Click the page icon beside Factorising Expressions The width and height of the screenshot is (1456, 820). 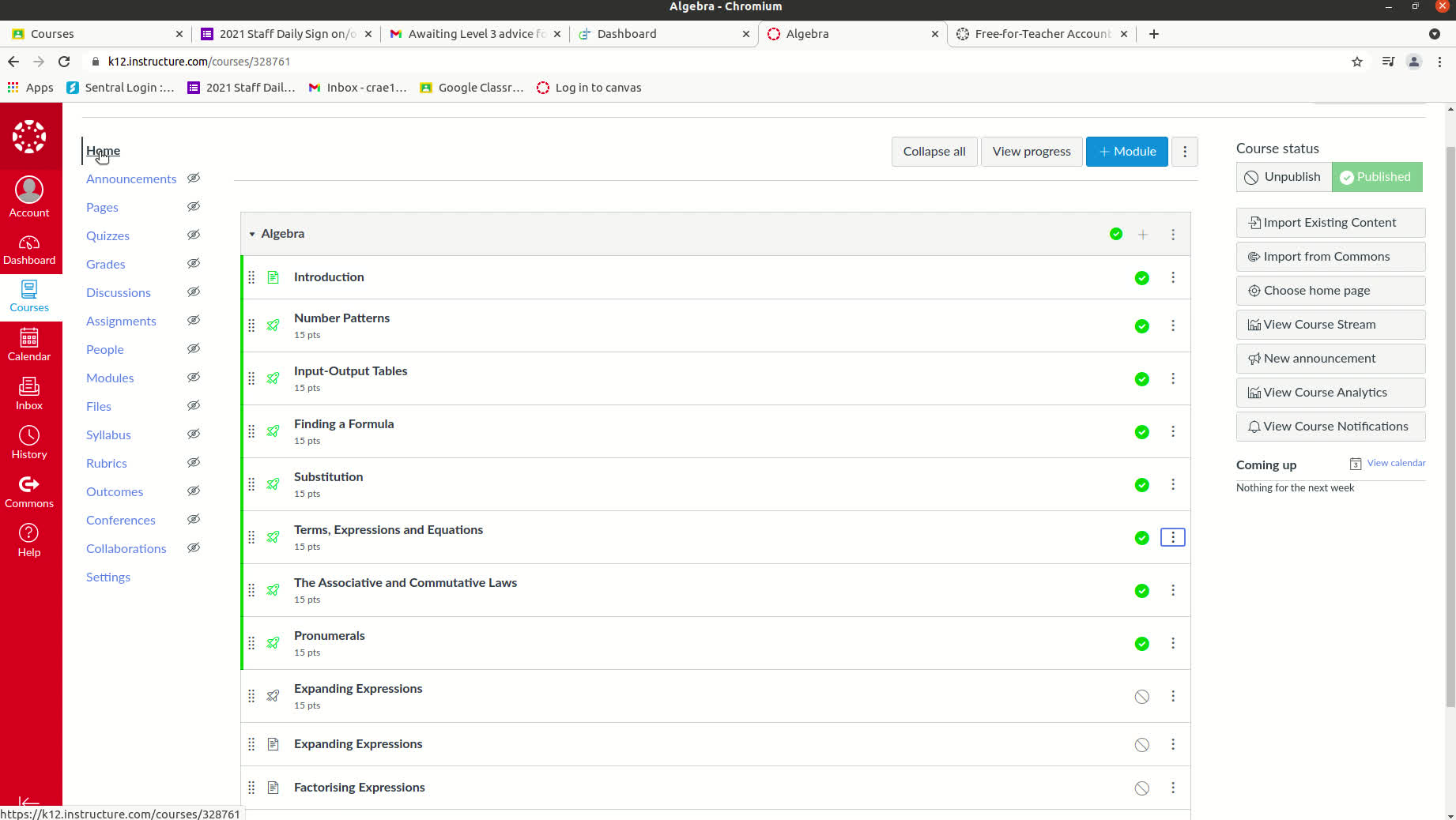click(x=273, y=788)
